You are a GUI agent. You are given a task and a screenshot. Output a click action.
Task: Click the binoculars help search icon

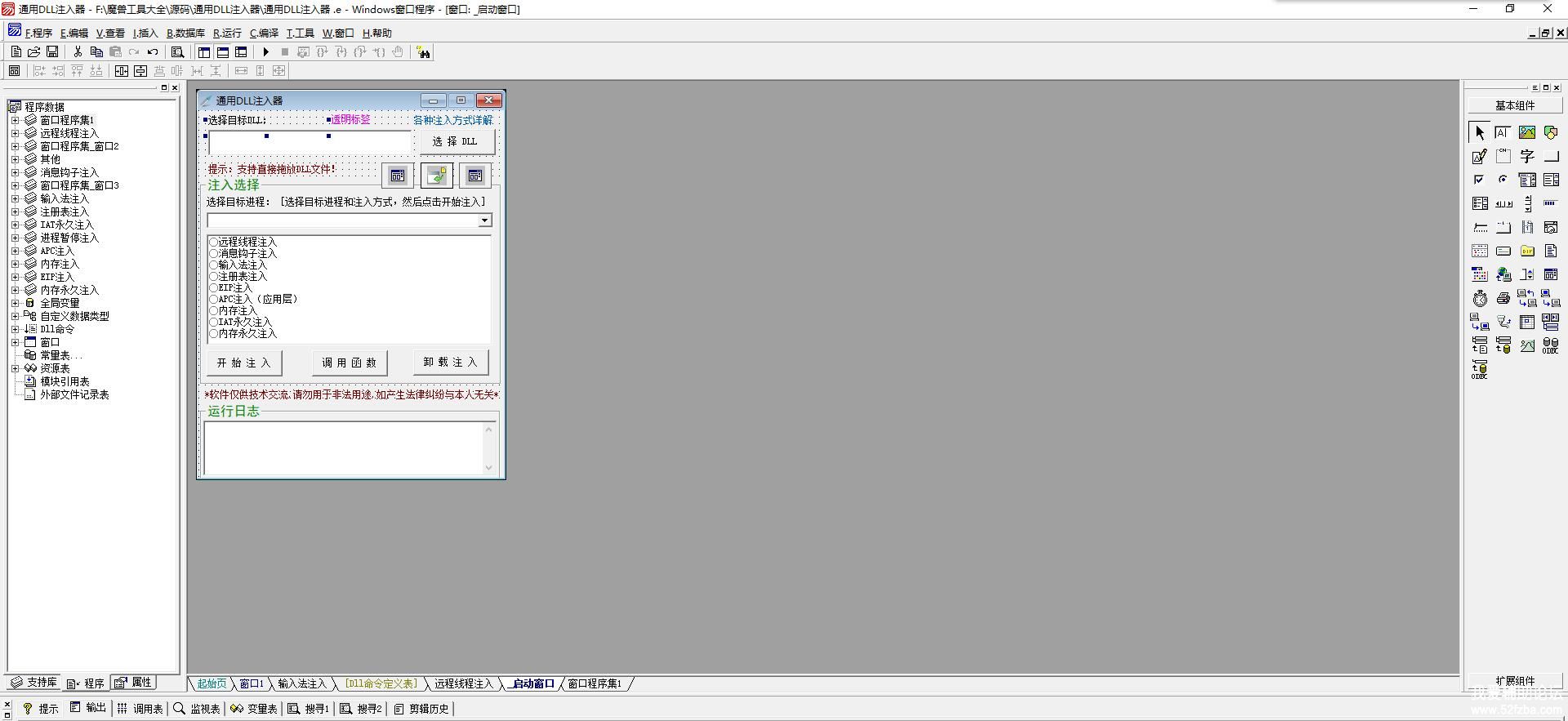point(423,52)
